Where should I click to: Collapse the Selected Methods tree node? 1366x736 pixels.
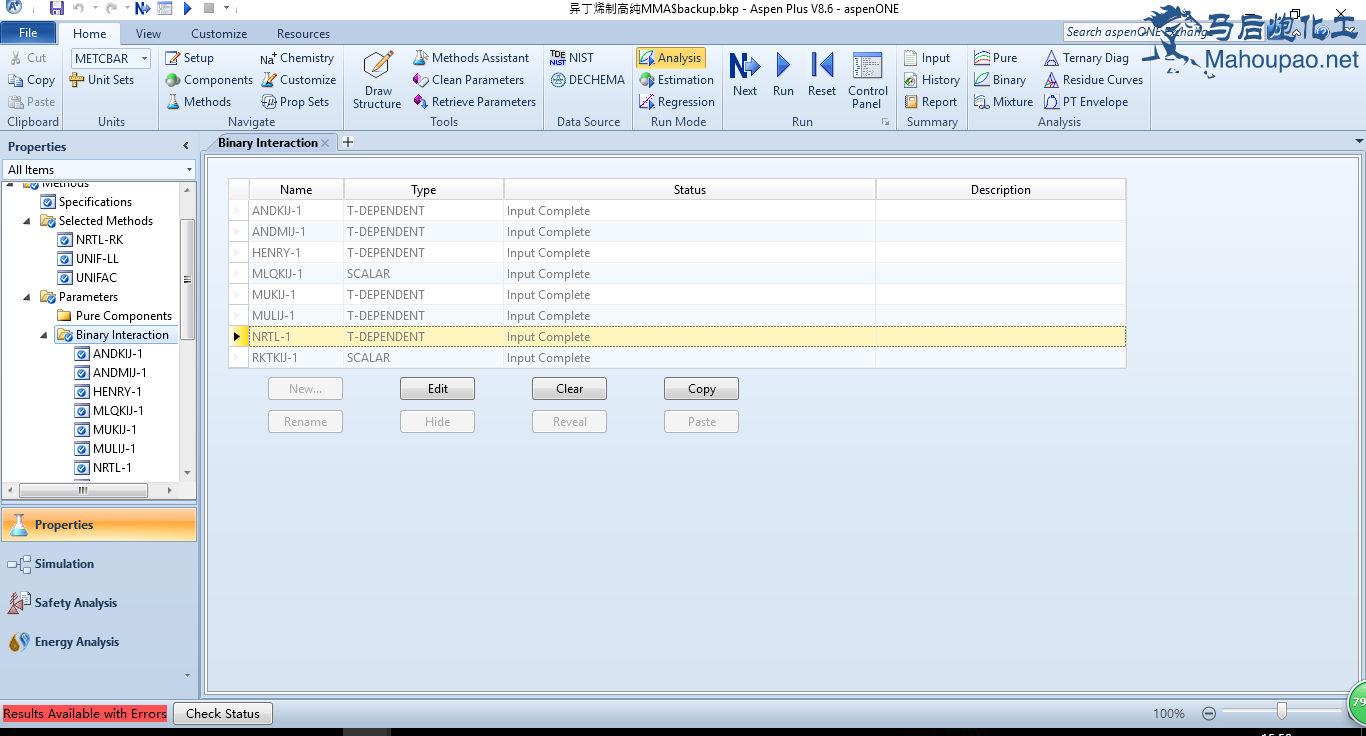pos(27,221)
